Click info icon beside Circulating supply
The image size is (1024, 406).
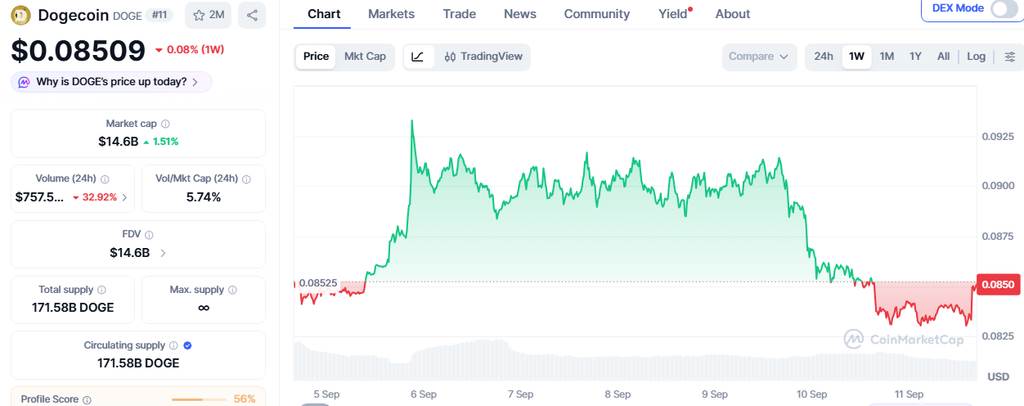click(x=173, y=345)
